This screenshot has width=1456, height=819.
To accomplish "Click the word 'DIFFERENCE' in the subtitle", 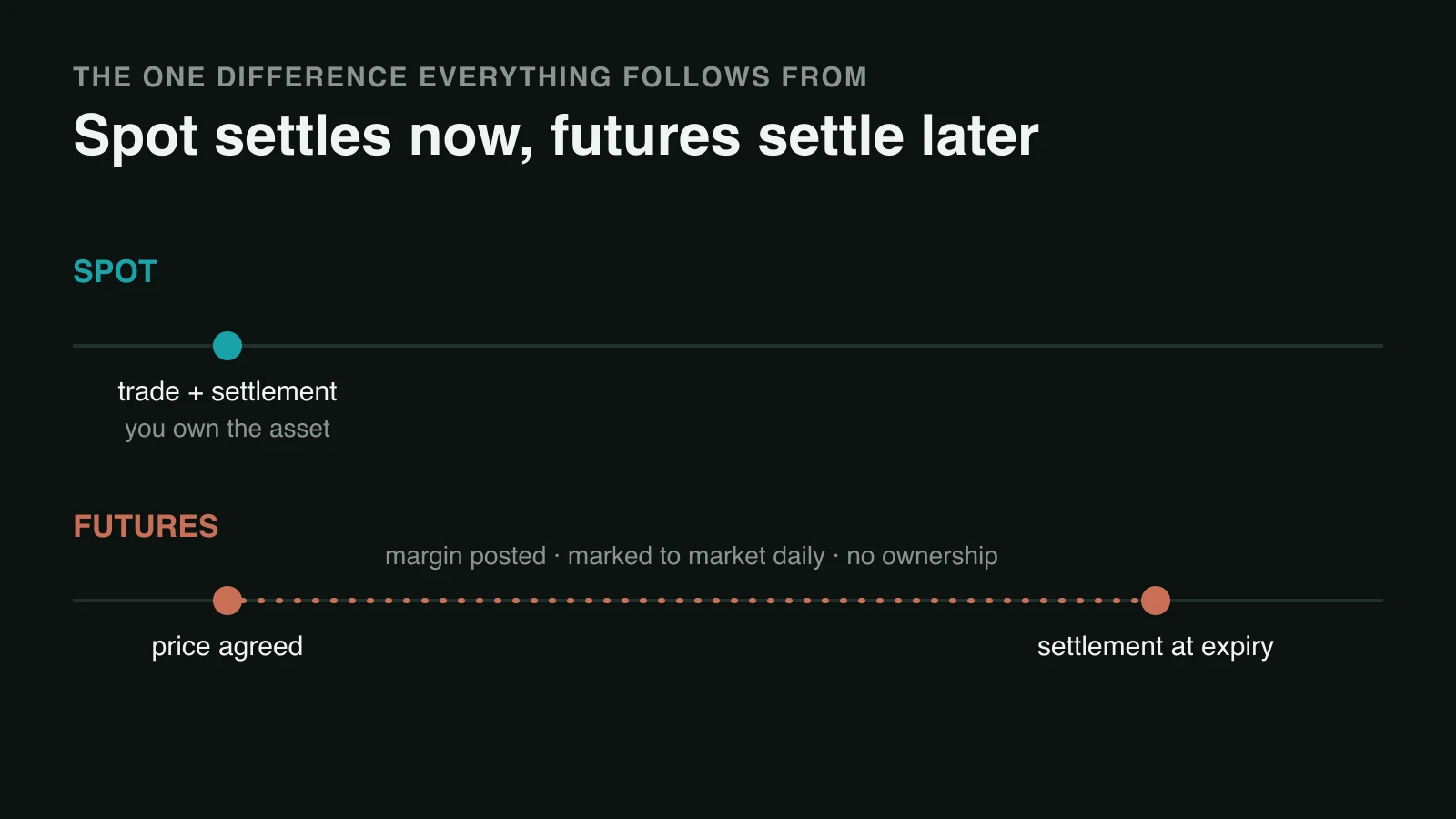I will (x=312, y=77).
